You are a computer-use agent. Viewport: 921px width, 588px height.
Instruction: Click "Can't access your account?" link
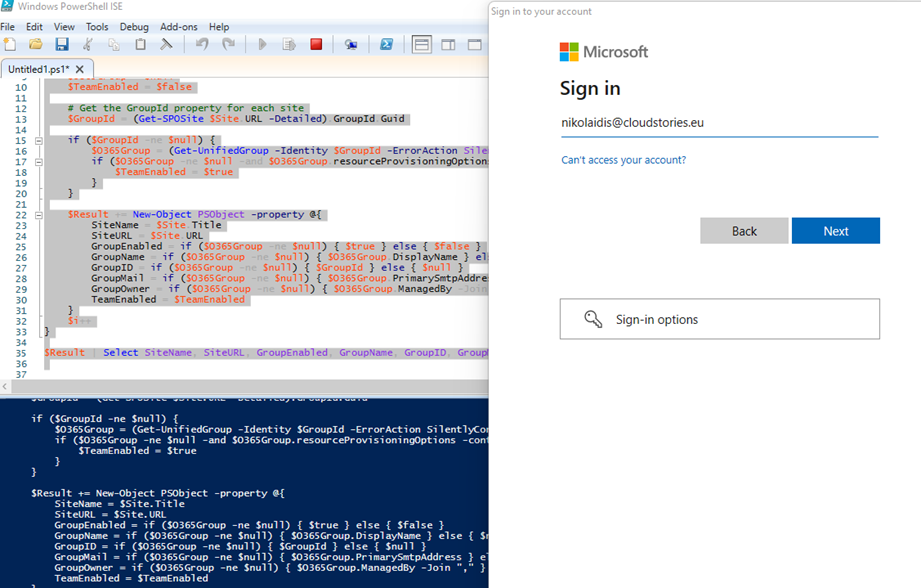click(x=623, y=160)
